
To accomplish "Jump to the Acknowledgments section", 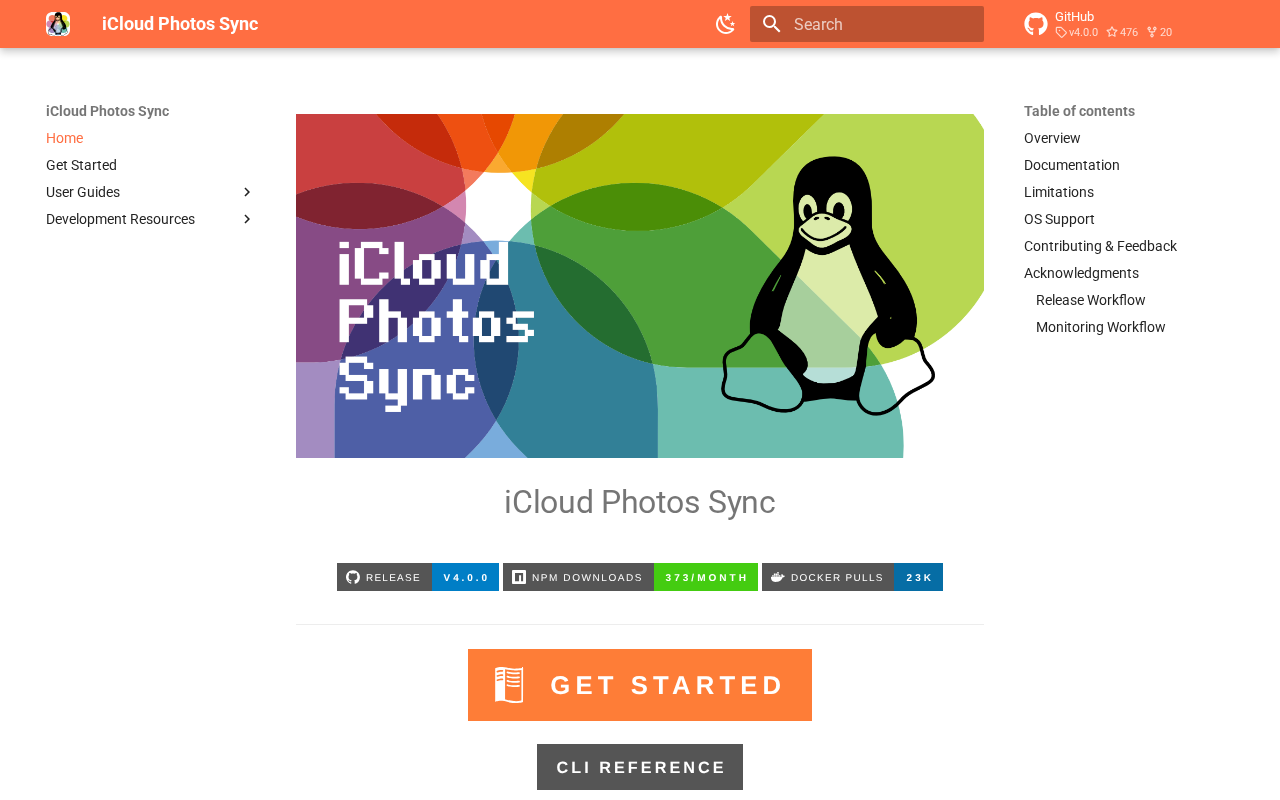I will pyautogui.click(x=1081, y=273).
